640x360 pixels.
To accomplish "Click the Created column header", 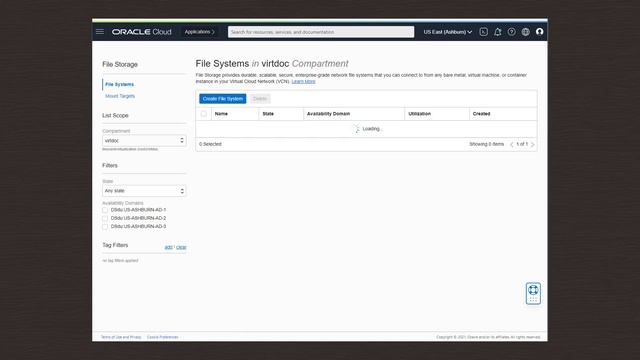I will pyautogui.click(x=481, y=114).
